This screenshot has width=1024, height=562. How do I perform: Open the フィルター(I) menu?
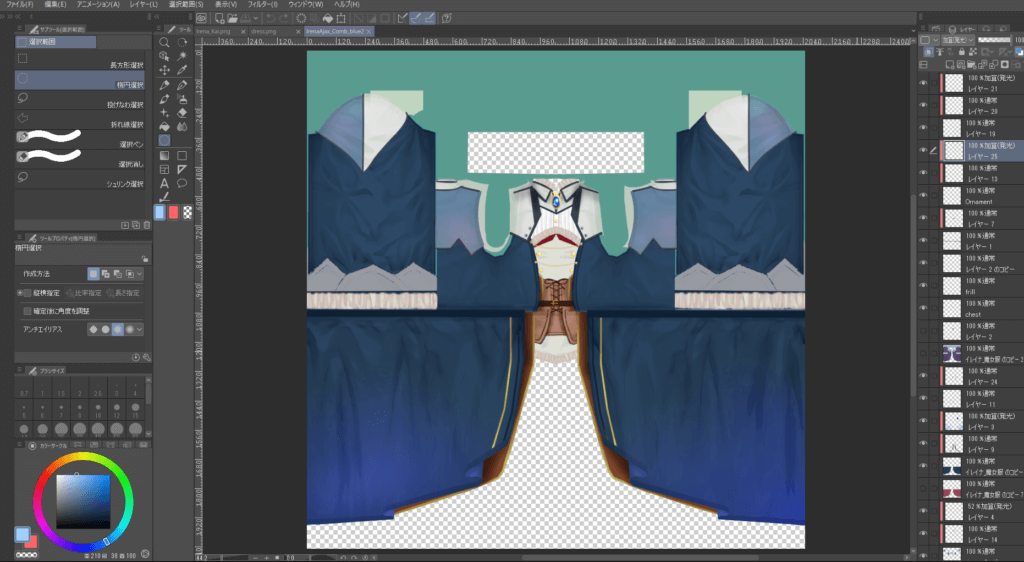(x=263, y=5)
